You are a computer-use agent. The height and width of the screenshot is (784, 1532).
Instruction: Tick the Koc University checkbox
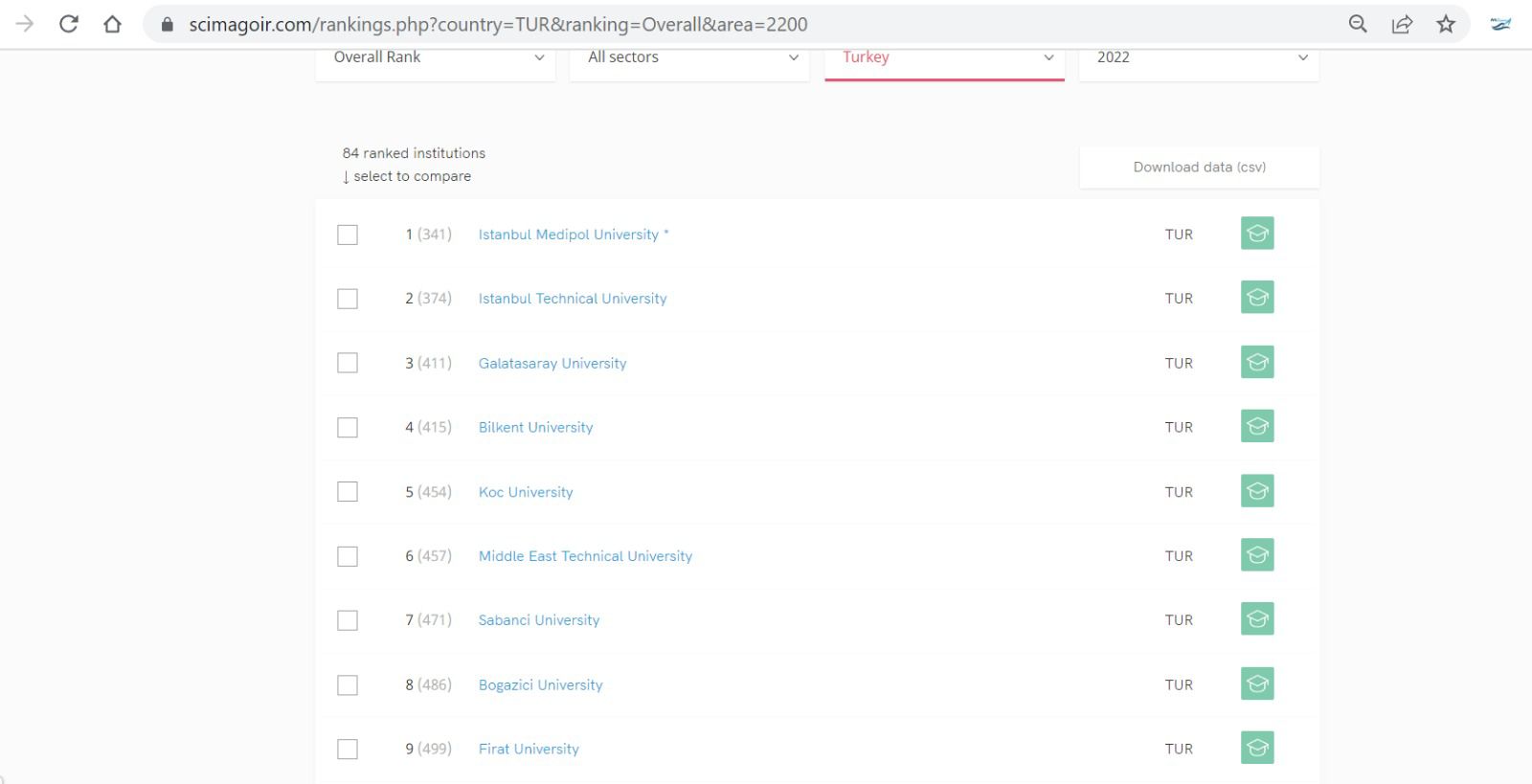(x=348, y=492)
